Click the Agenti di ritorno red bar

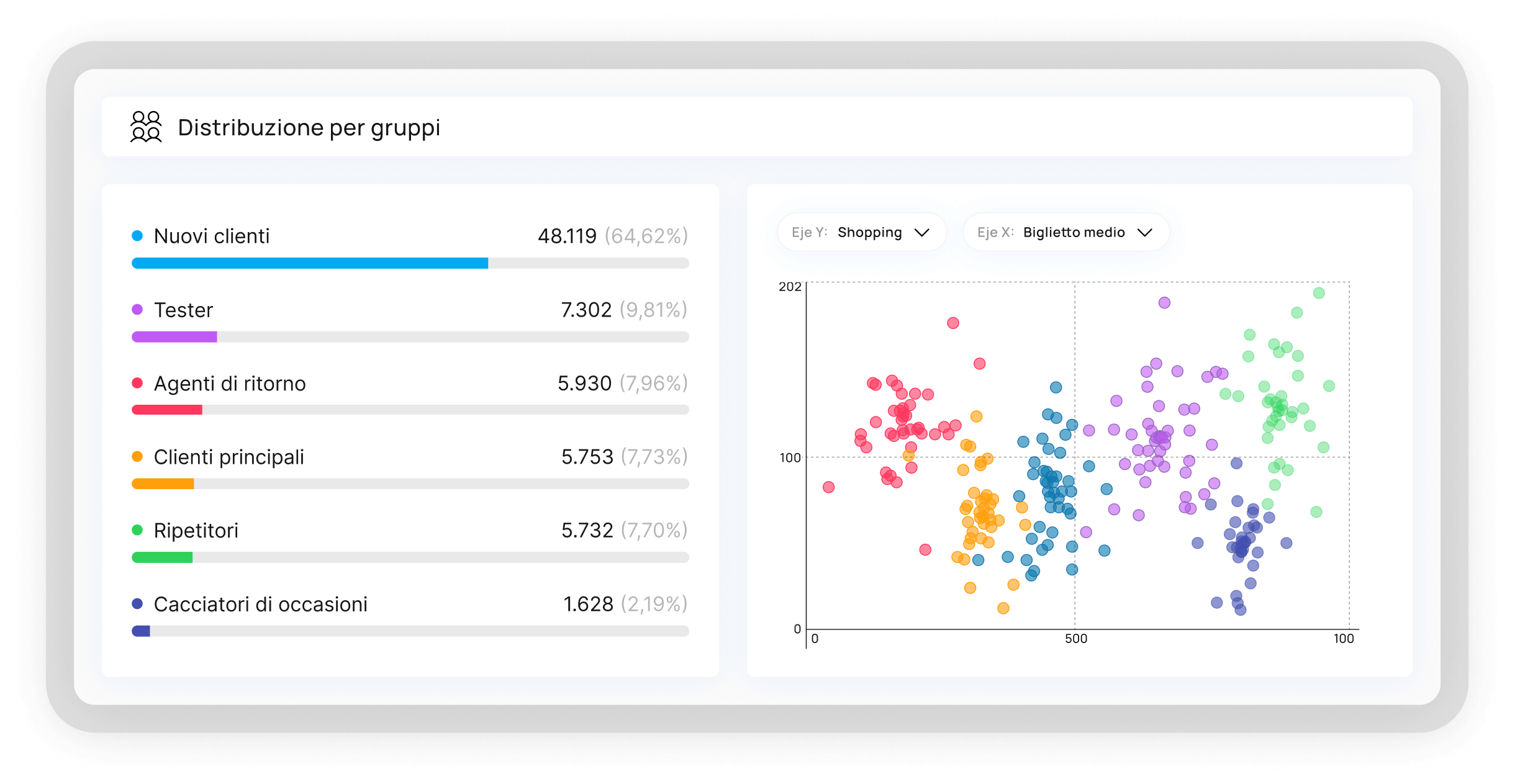[x=166, y=410]
